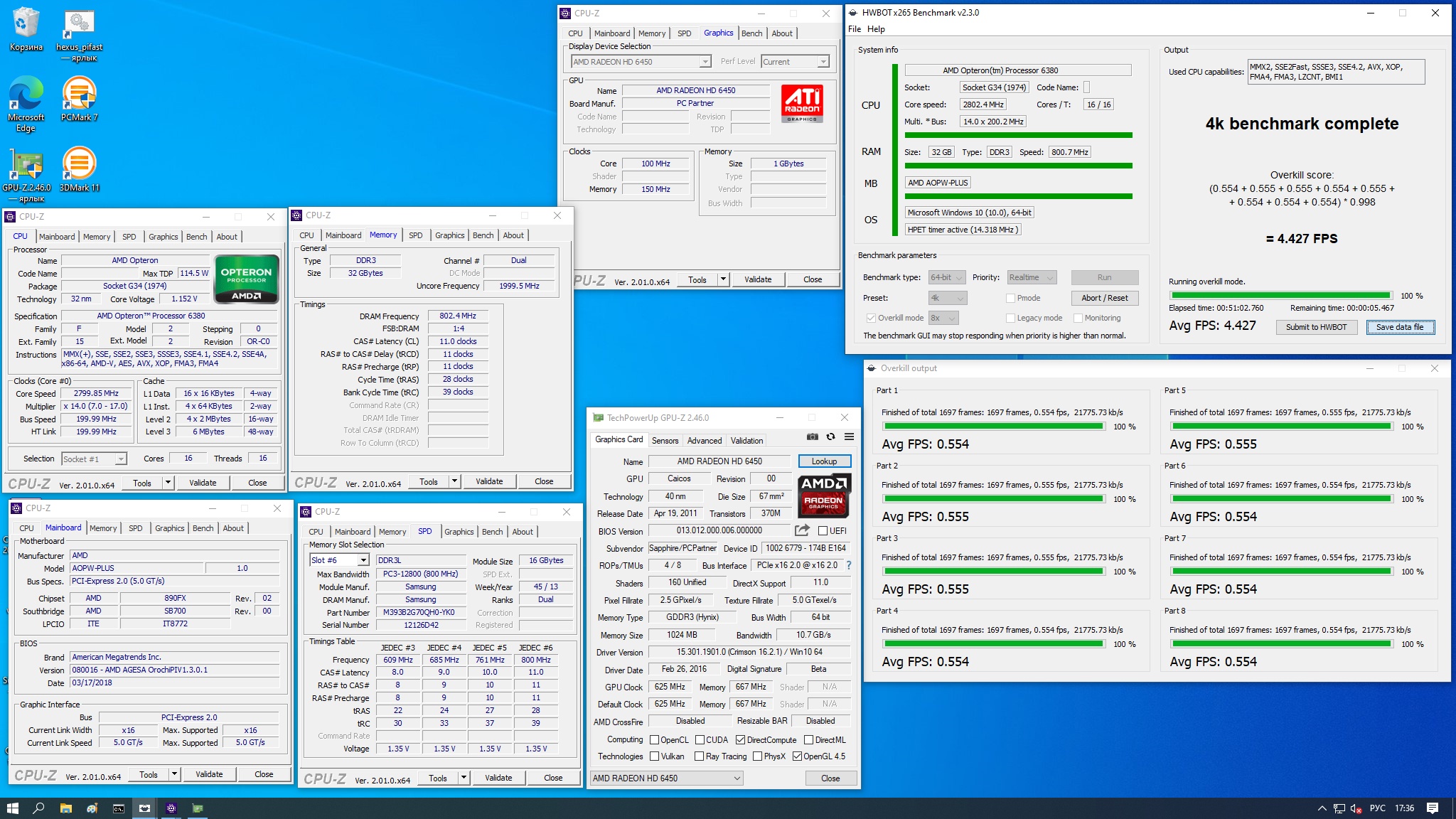1456x819 pixels.
Task: Open the Command Prompt taskbar icon
Action: tap(118, 808)
